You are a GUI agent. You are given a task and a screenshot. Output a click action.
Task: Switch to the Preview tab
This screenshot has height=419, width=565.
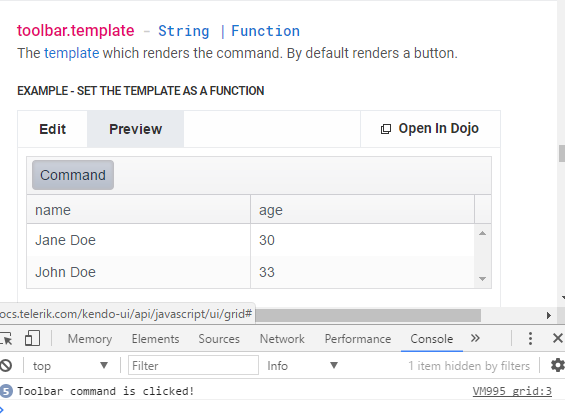pyautogui.click(x=135, y=129)
